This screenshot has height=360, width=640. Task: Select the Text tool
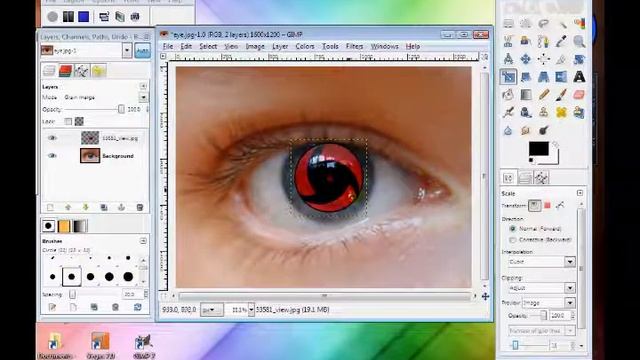(x=579, y=77)
